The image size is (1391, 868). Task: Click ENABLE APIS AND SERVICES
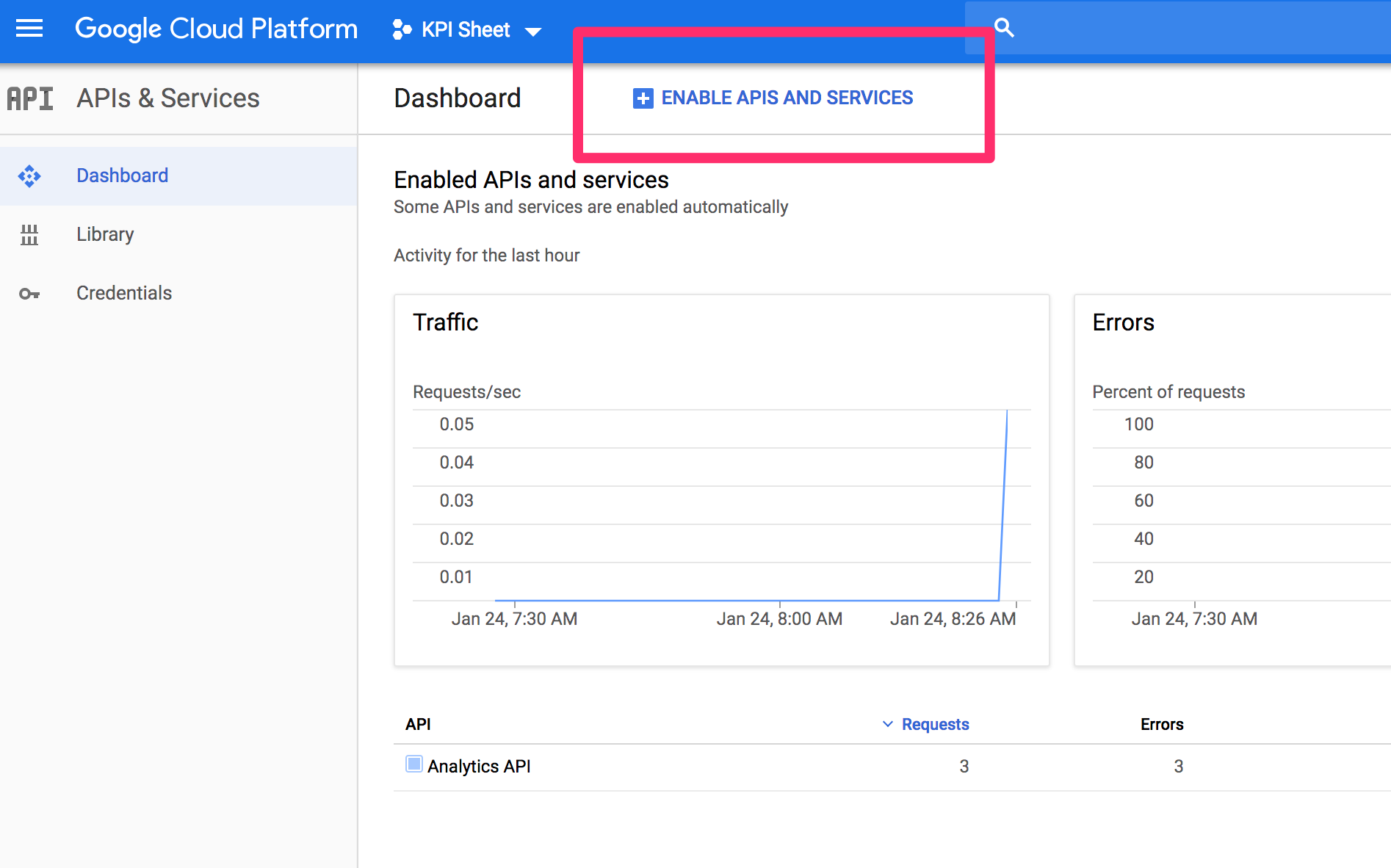787,98
